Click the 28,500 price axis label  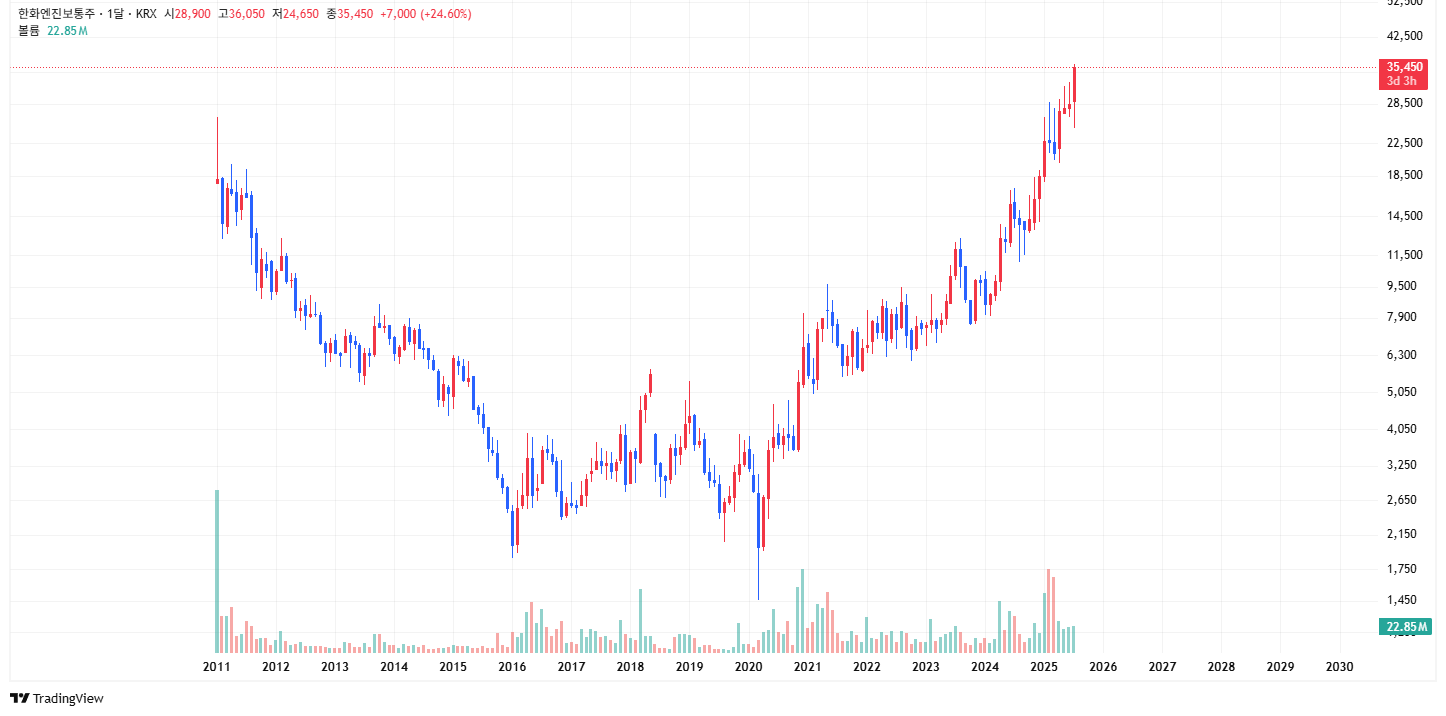[1404, 103]
